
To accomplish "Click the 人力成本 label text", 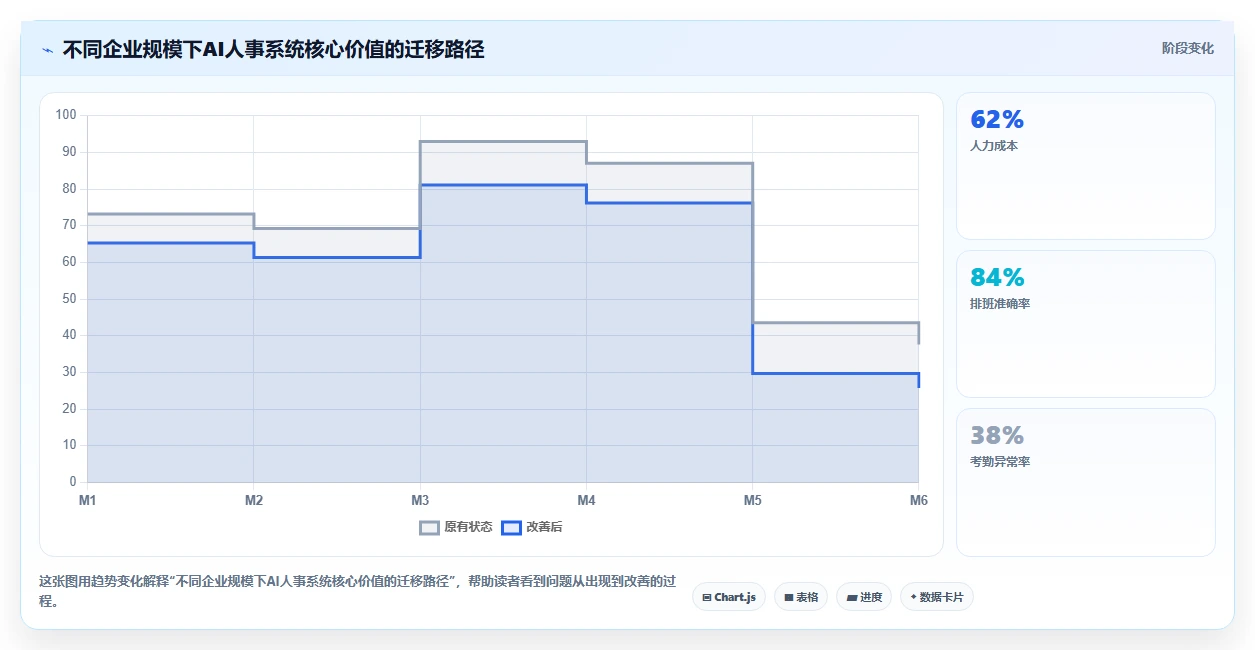I will click(x=994, y=146).
